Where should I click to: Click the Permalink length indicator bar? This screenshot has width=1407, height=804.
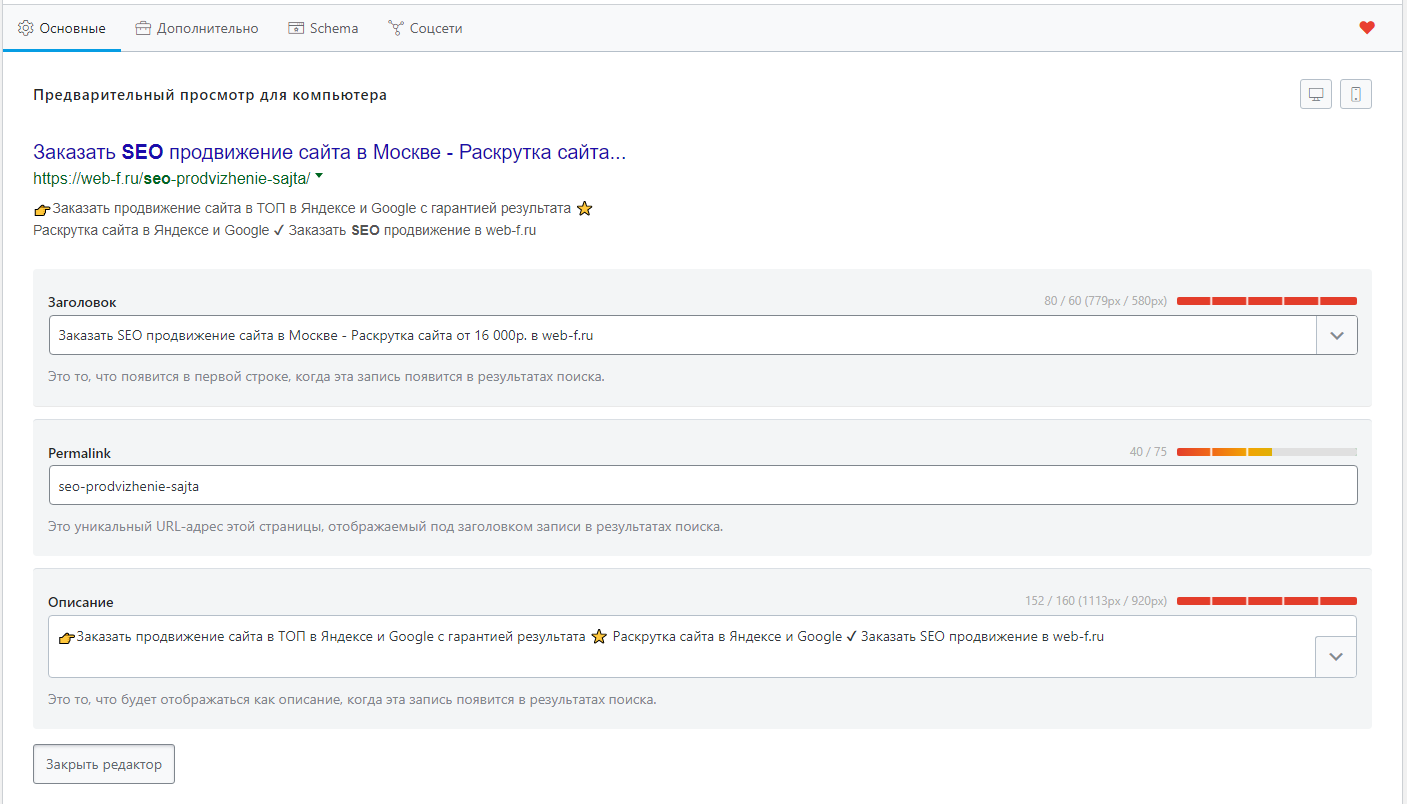click(1267, 452)
